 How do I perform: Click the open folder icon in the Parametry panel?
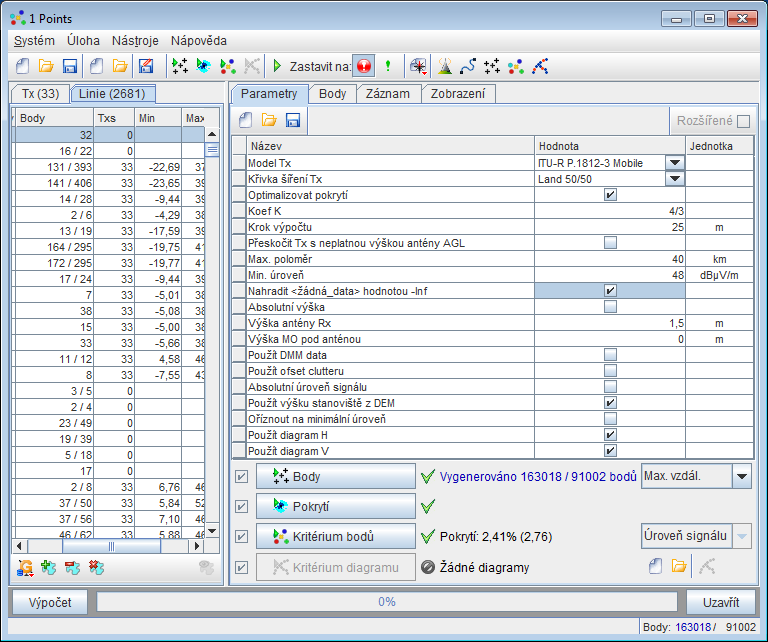tap(269, 120)
